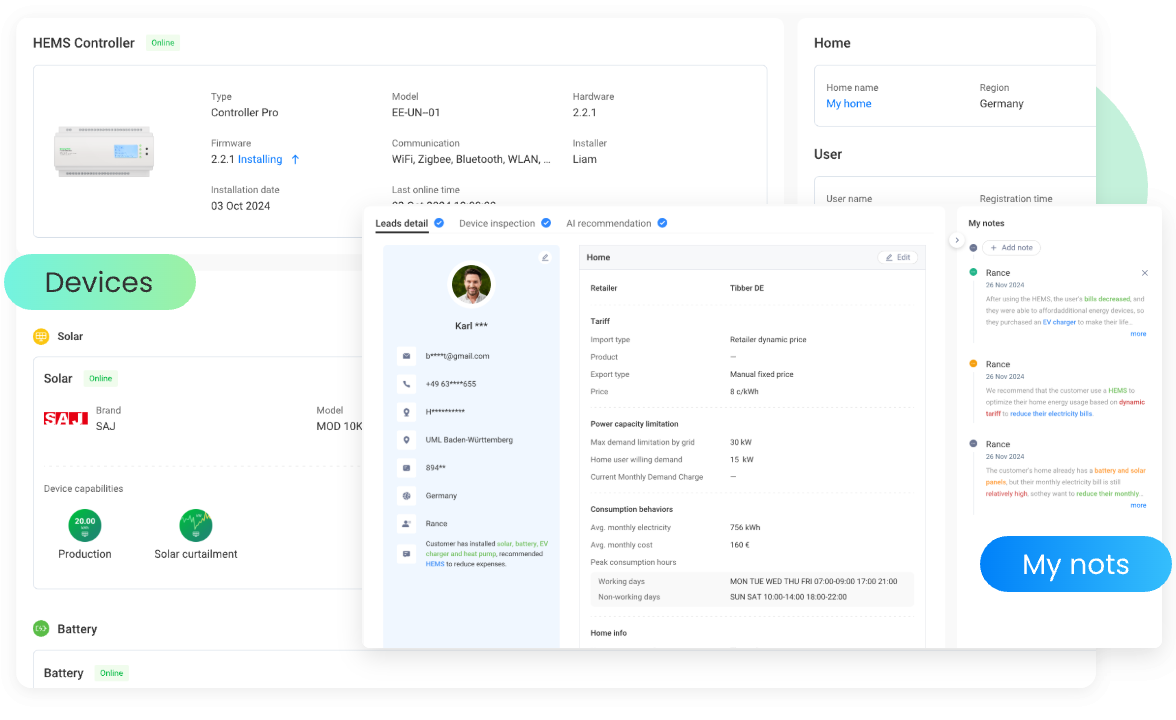
Task: Click the checkmark badge beside Leads detail
Action: tap(439, 223)
